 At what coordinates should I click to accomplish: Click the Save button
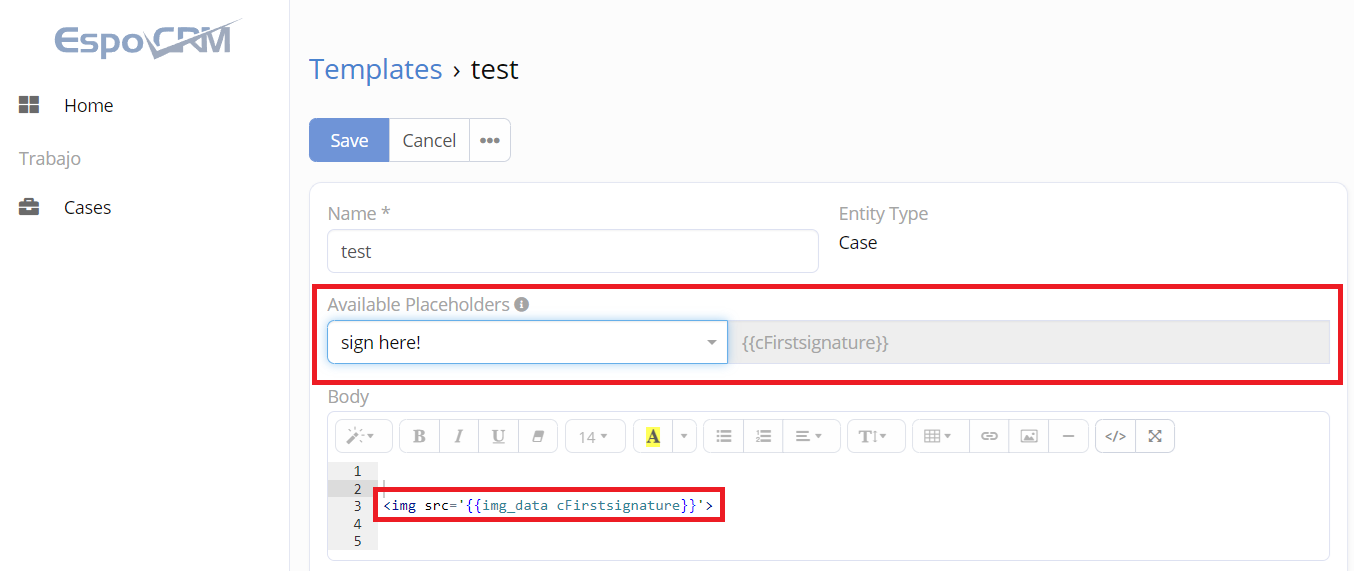(349, 140)
